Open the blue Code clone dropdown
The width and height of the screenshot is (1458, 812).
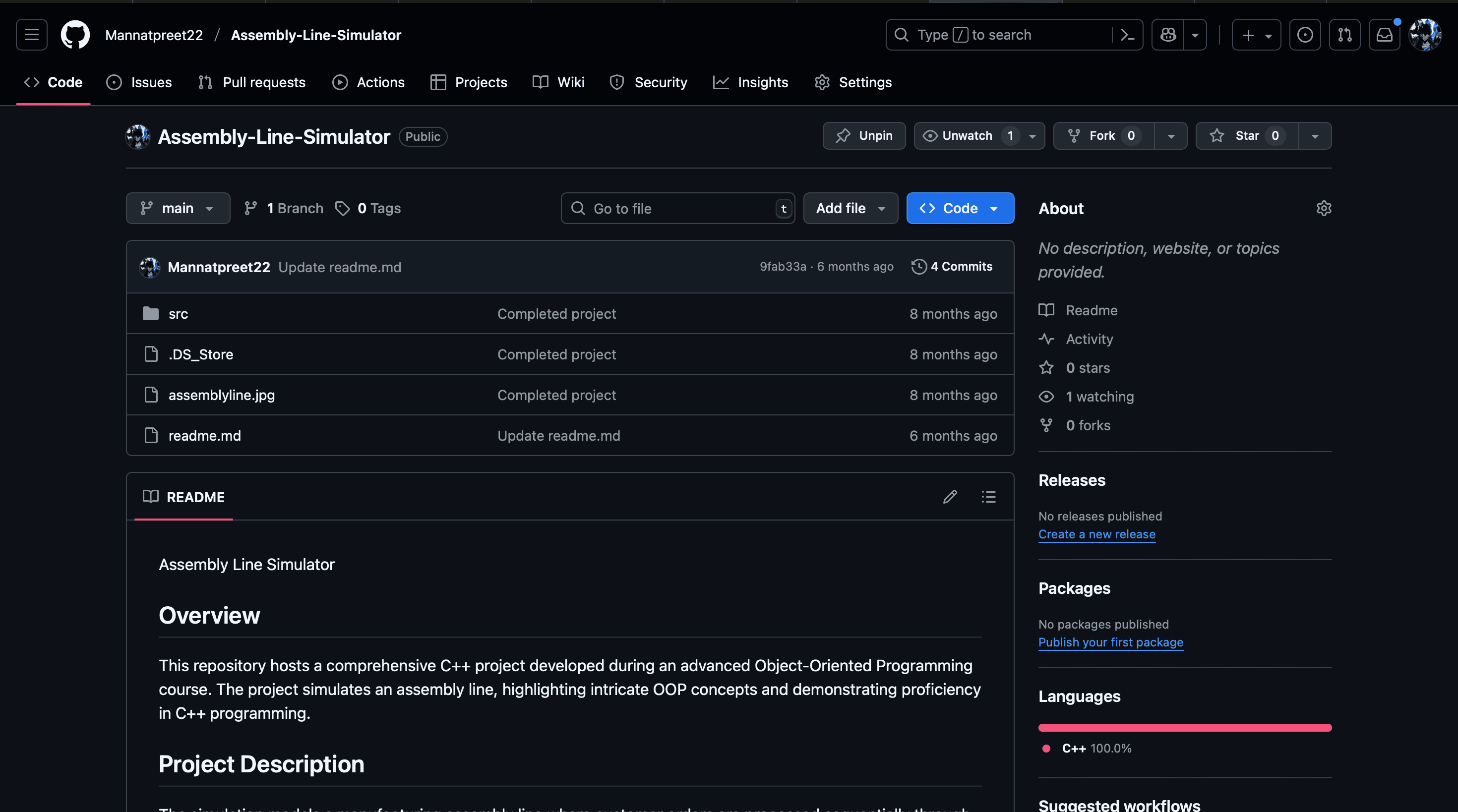[960, 208]
